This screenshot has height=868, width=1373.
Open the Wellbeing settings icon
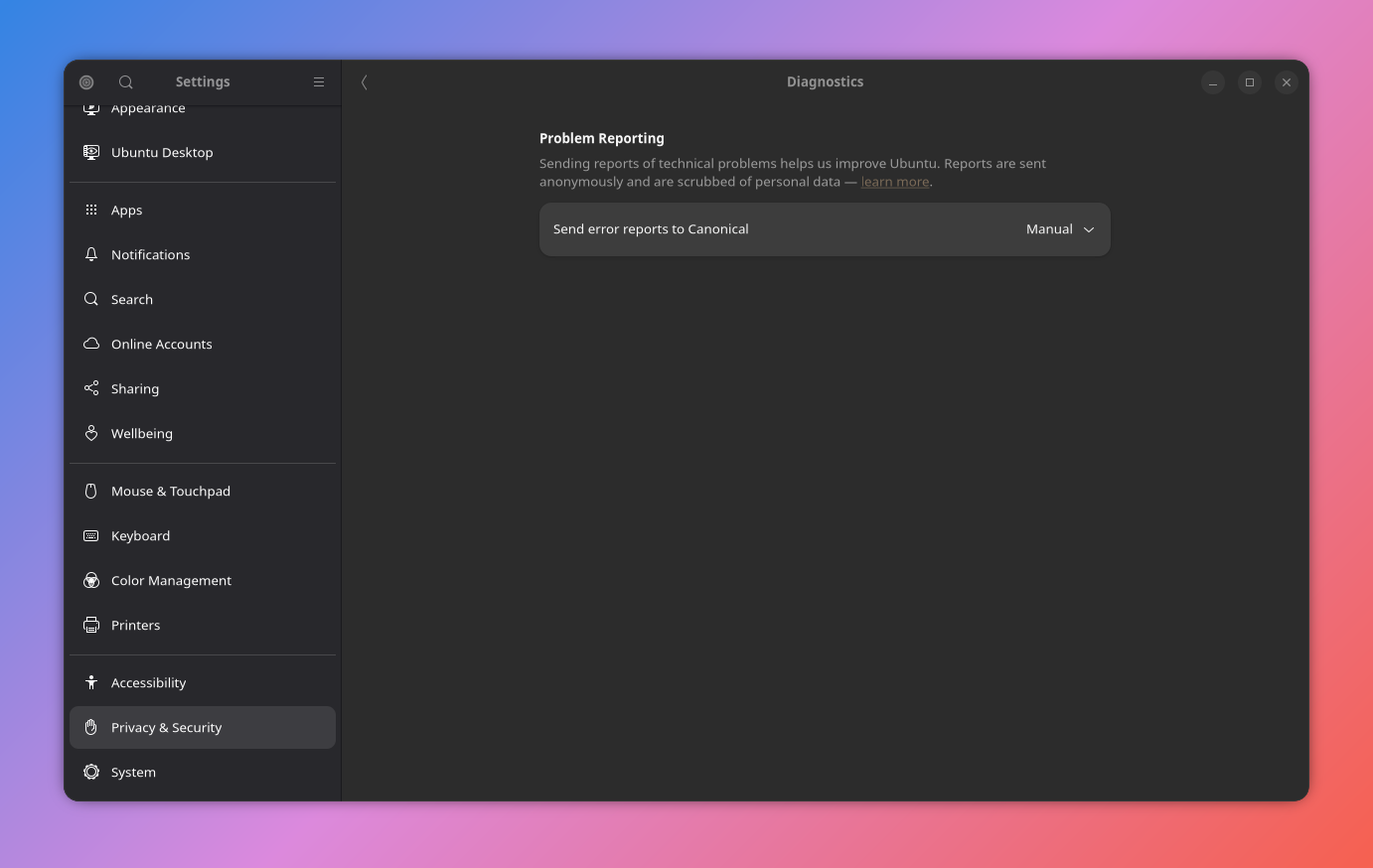coord(91,433)
